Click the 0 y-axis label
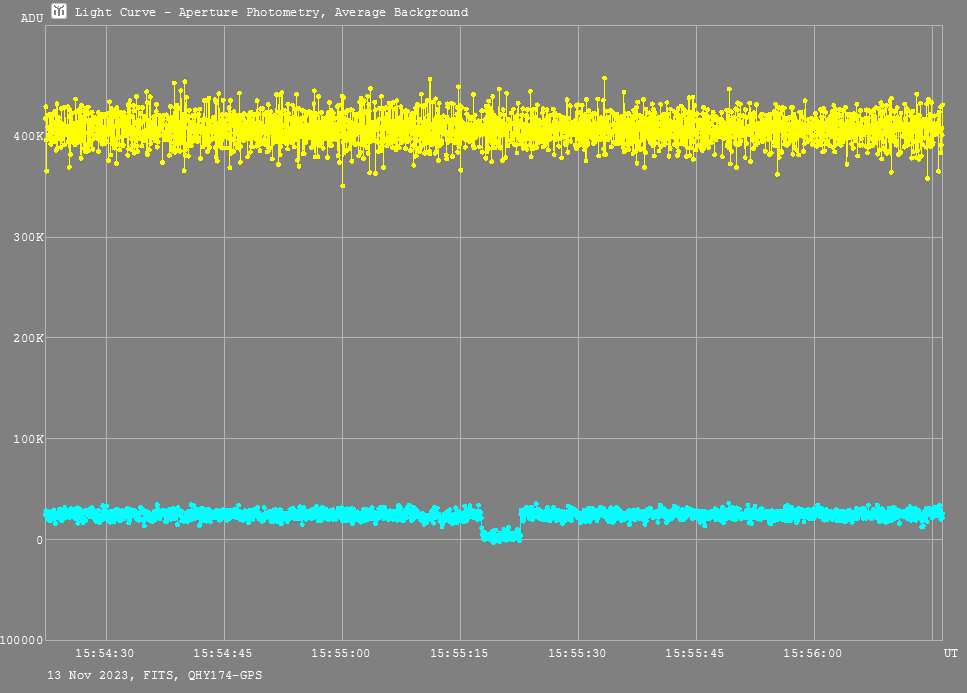Viewport: 967px width, 693px height. pyautogui.click(x=39, y=540)
